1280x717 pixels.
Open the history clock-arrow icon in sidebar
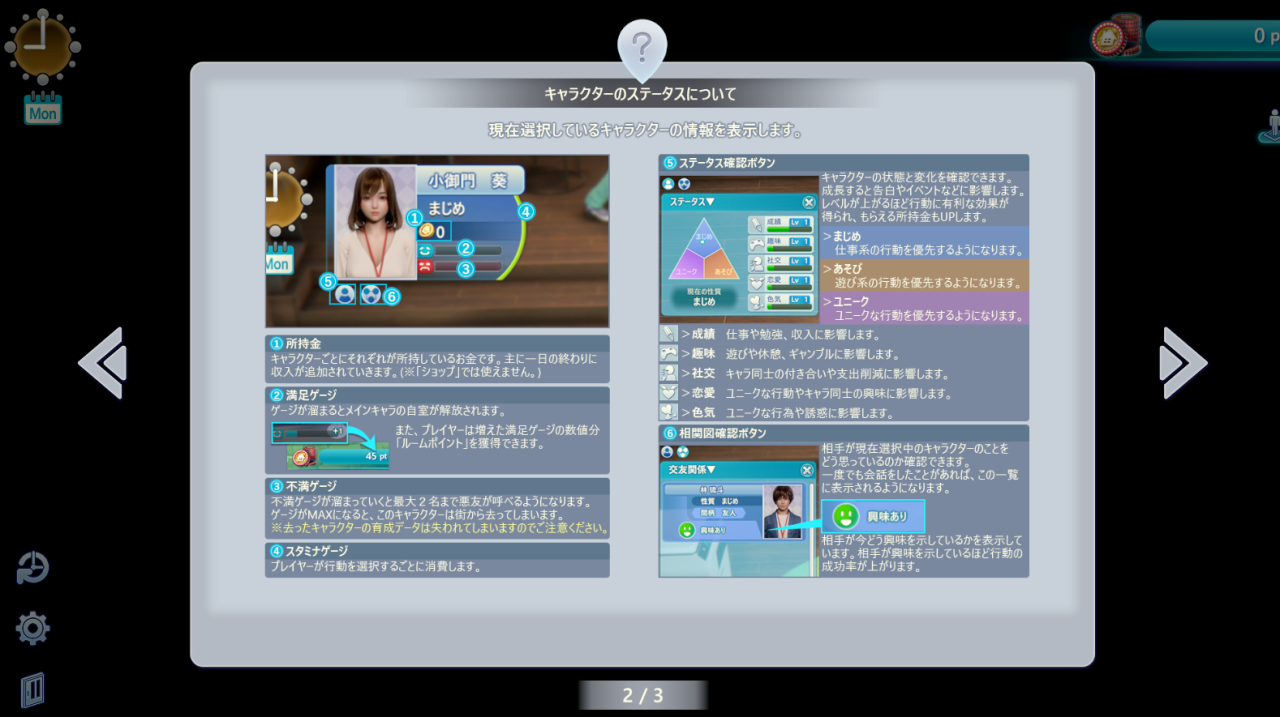click(33, 567)
